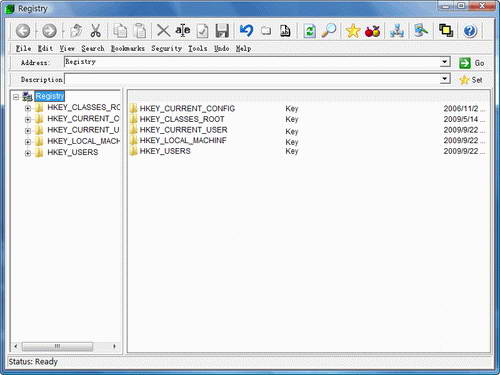500x375 pixels.
Task: Click the remote registry connect icon
Action: point(421,31)
